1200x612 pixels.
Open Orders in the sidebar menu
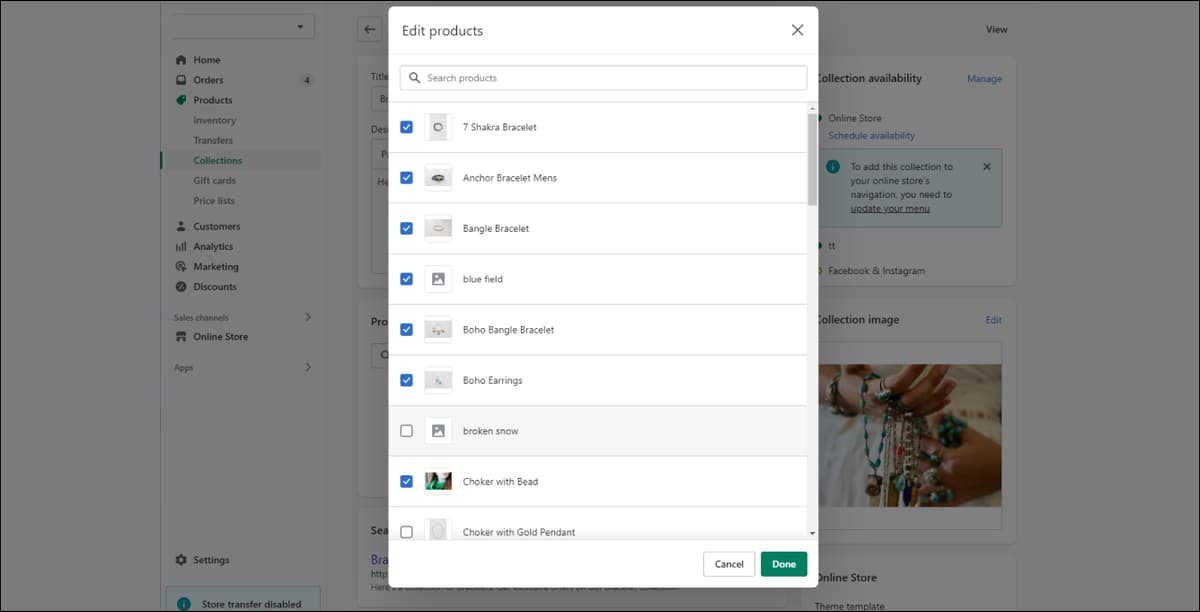click(x=208, y=80)
